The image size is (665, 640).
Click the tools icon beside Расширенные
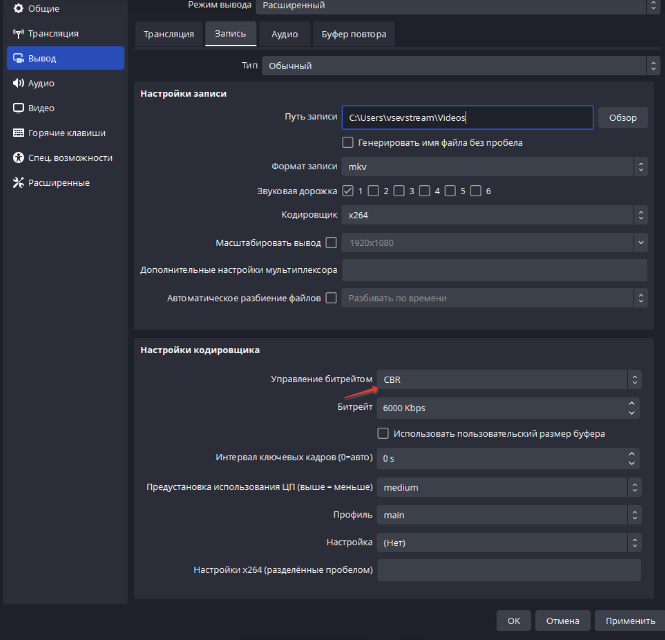click(18, 183)
